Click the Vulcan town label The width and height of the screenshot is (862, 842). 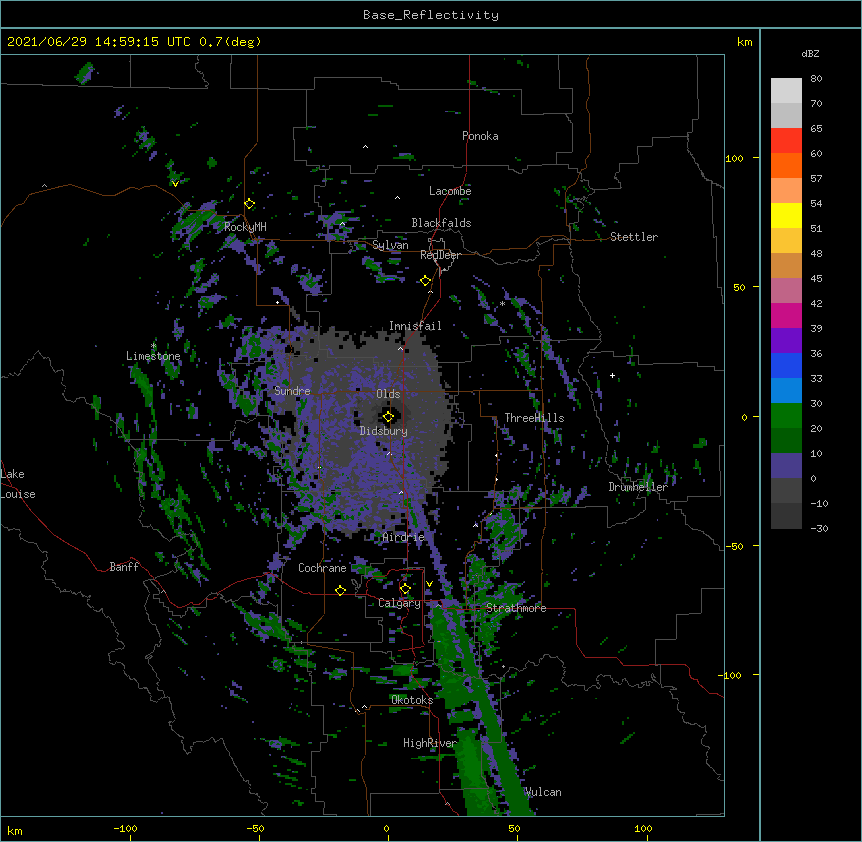pos(543,792)
